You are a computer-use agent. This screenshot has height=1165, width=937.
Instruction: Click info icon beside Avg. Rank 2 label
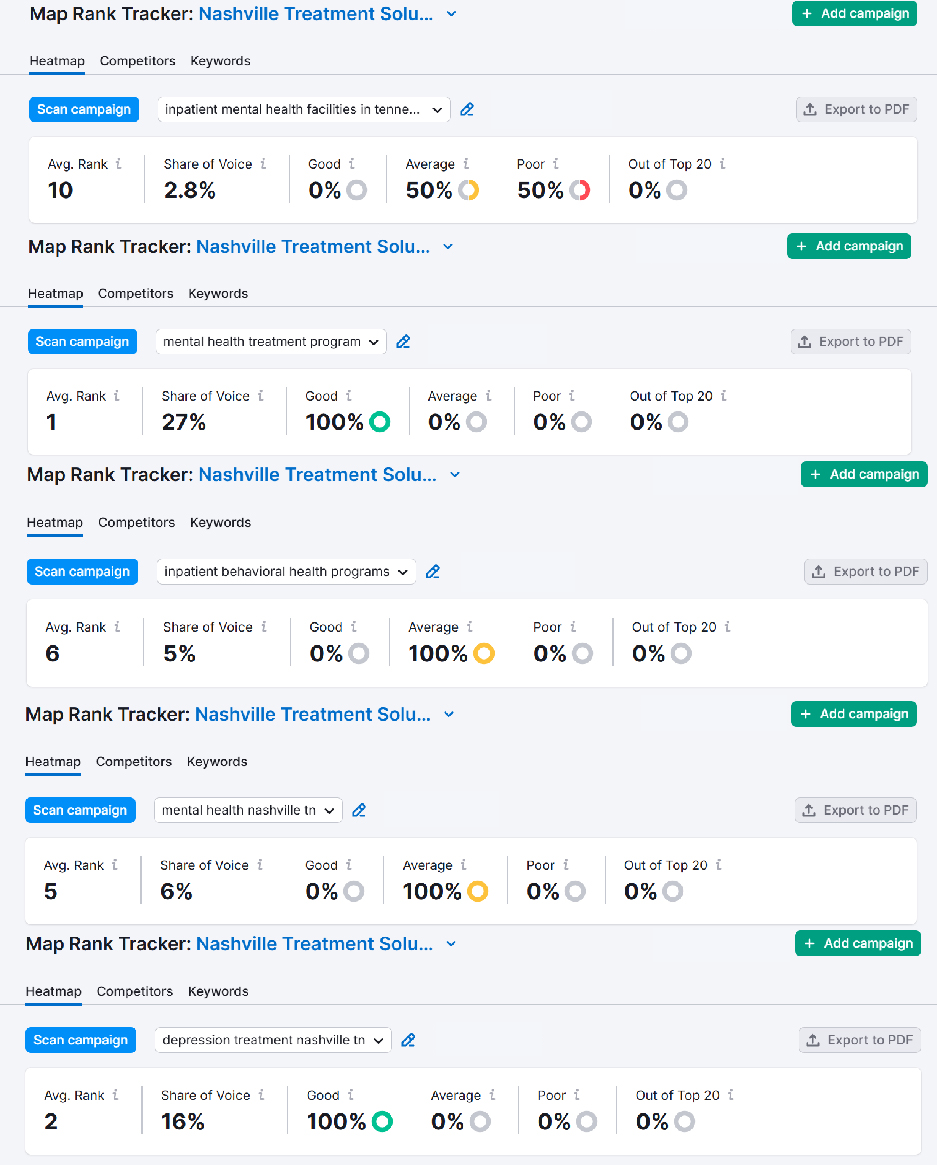(115, 1095)
